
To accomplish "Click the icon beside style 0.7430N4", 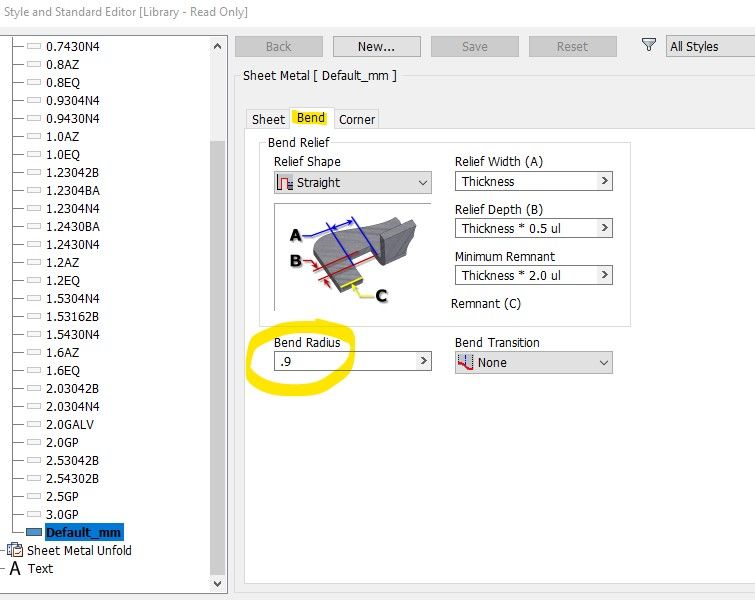I will tap(34, 46).
